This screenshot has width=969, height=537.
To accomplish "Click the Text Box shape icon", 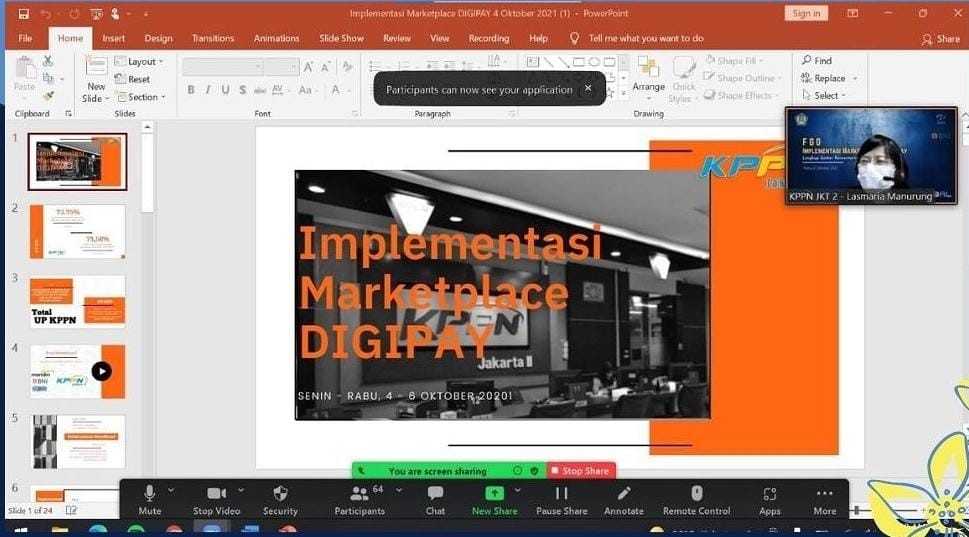I will pos(532,62).
